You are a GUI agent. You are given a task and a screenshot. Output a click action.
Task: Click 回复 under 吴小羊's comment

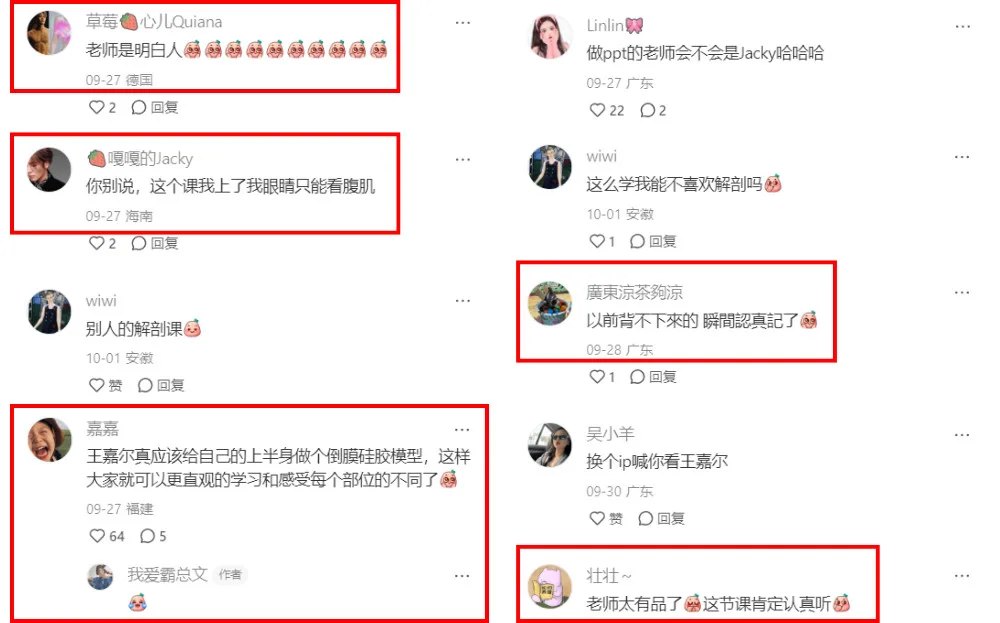coord(661,518)
